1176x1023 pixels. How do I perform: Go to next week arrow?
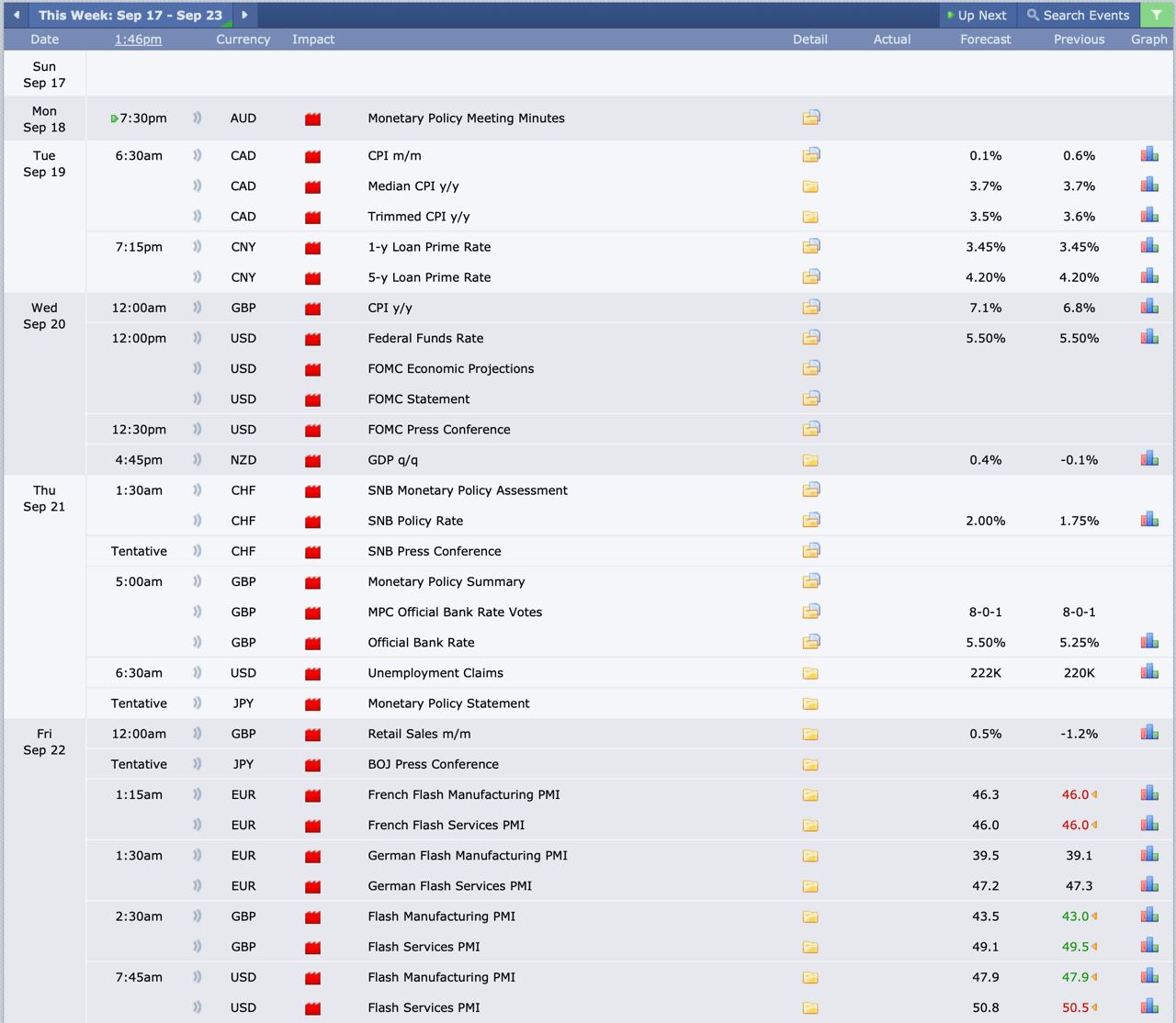pos(244,15)
